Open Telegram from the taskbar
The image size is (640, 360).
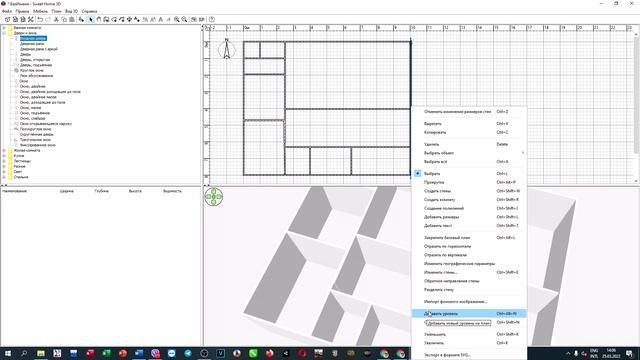pos(188,353)
